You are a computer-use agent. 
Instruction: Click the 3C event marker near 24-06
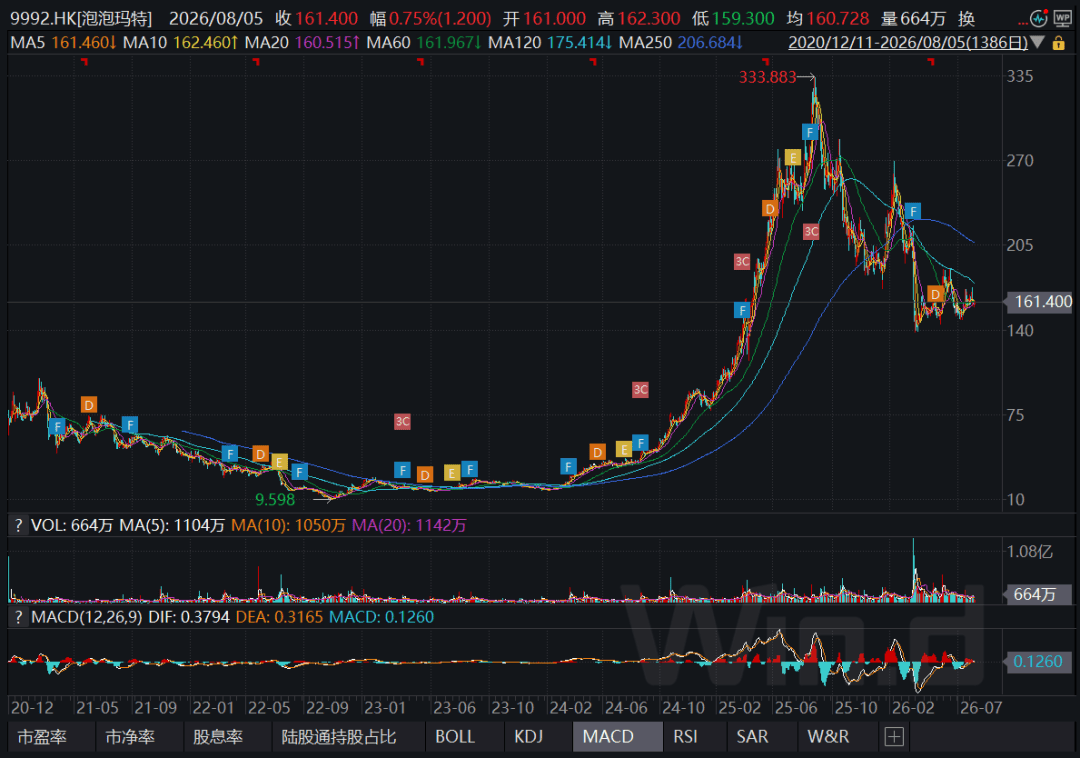tap(641, 390)
